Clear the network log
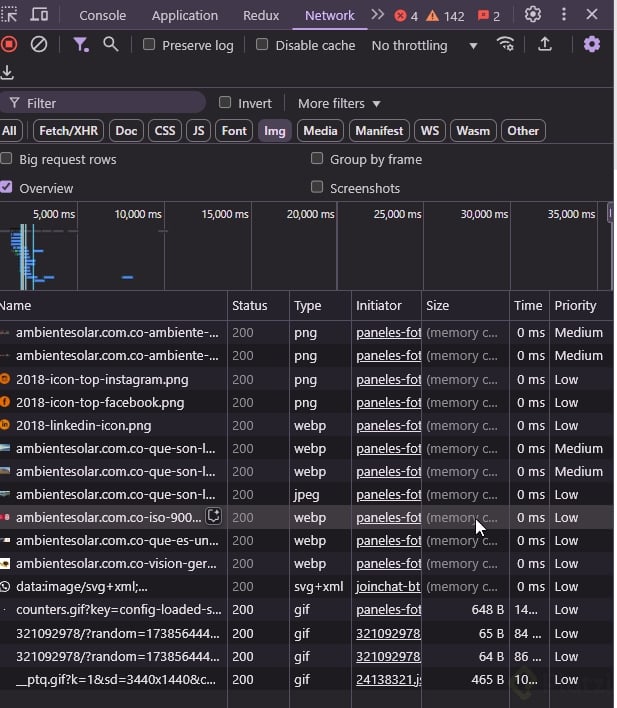This screenshot has width=617, height=708. click(39, 44)
